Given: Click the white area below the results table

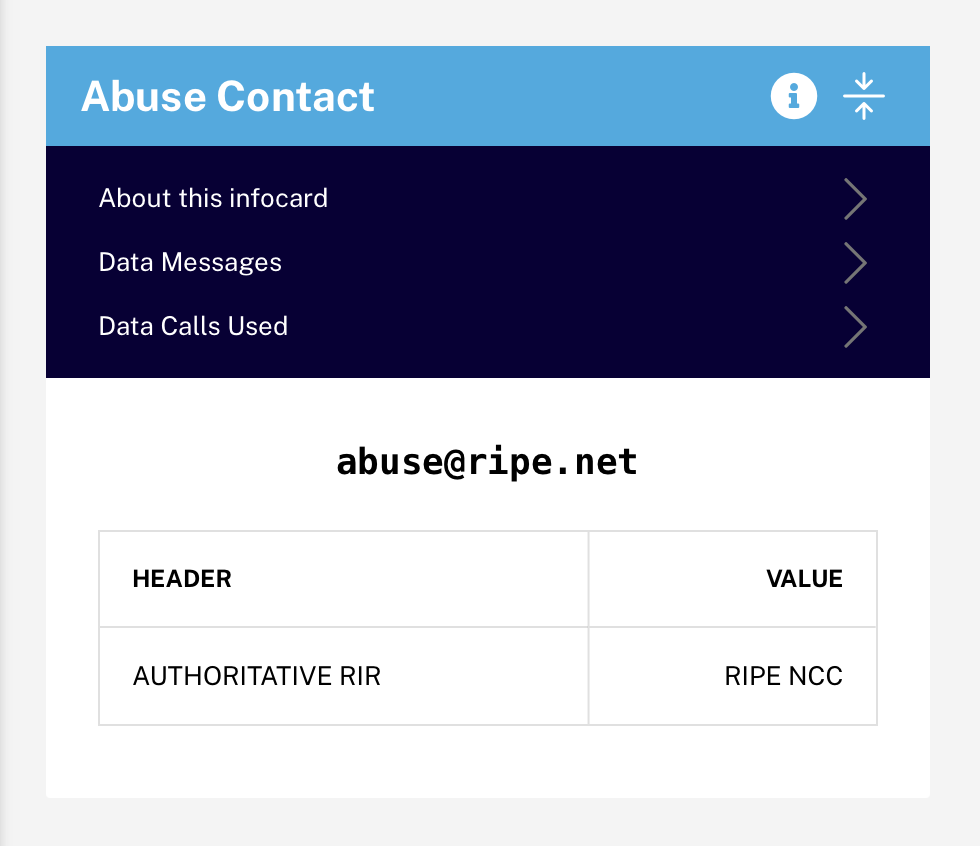Looking at the screenshot, I should coord(488,762).
